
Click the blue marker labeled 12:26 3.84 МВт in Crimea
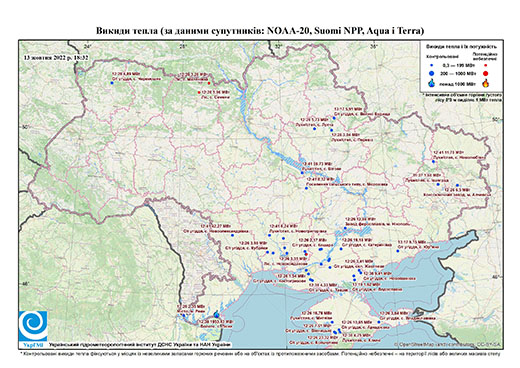click(379, 322)
